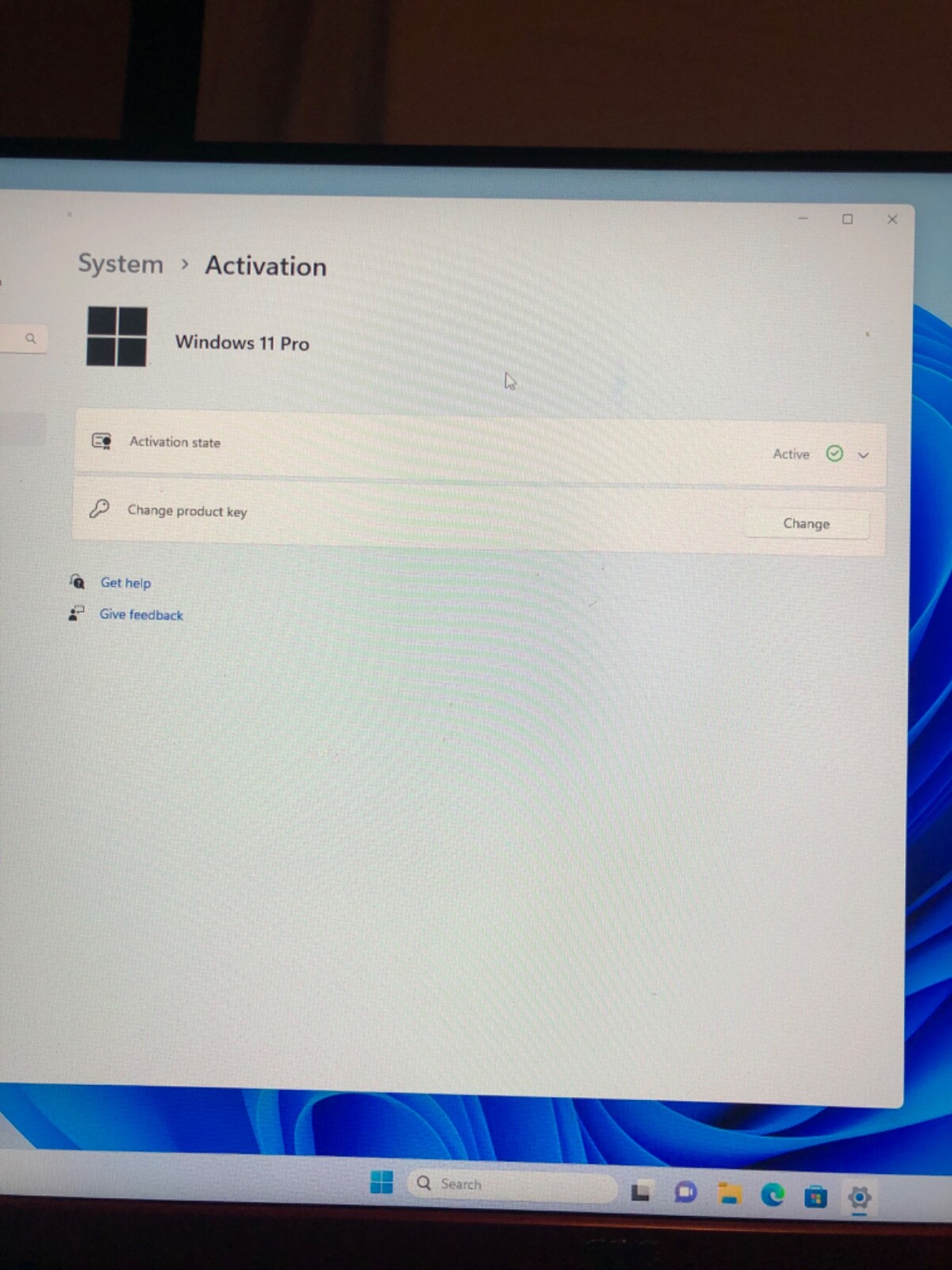
Task: Click the key icon beside Change product key
Action: pyautogui.click(x=99, y=509)
